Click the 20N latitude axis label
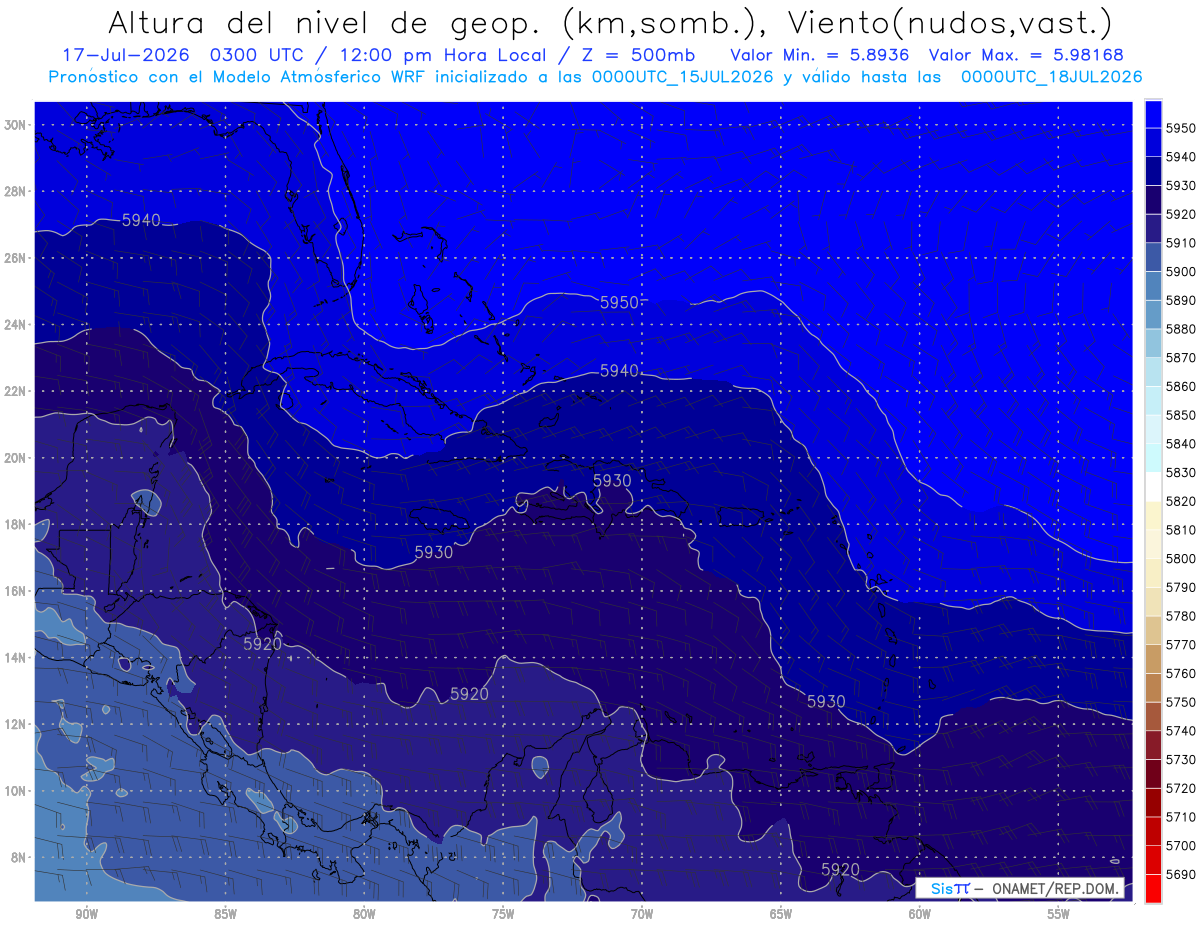The height and width of the screenshot is (927, 1200). click(x=14, y=458)
